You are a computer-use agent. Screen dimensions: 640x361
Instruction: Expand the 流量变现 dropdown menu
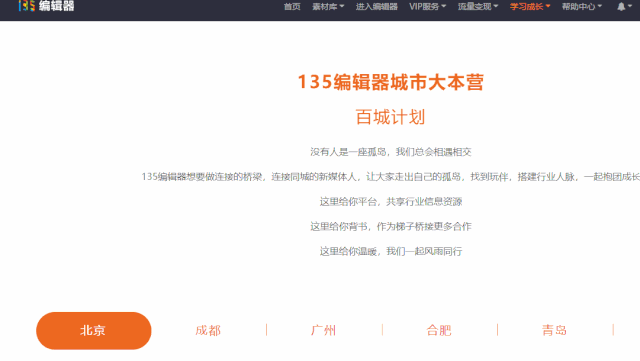tap(478, 7)
